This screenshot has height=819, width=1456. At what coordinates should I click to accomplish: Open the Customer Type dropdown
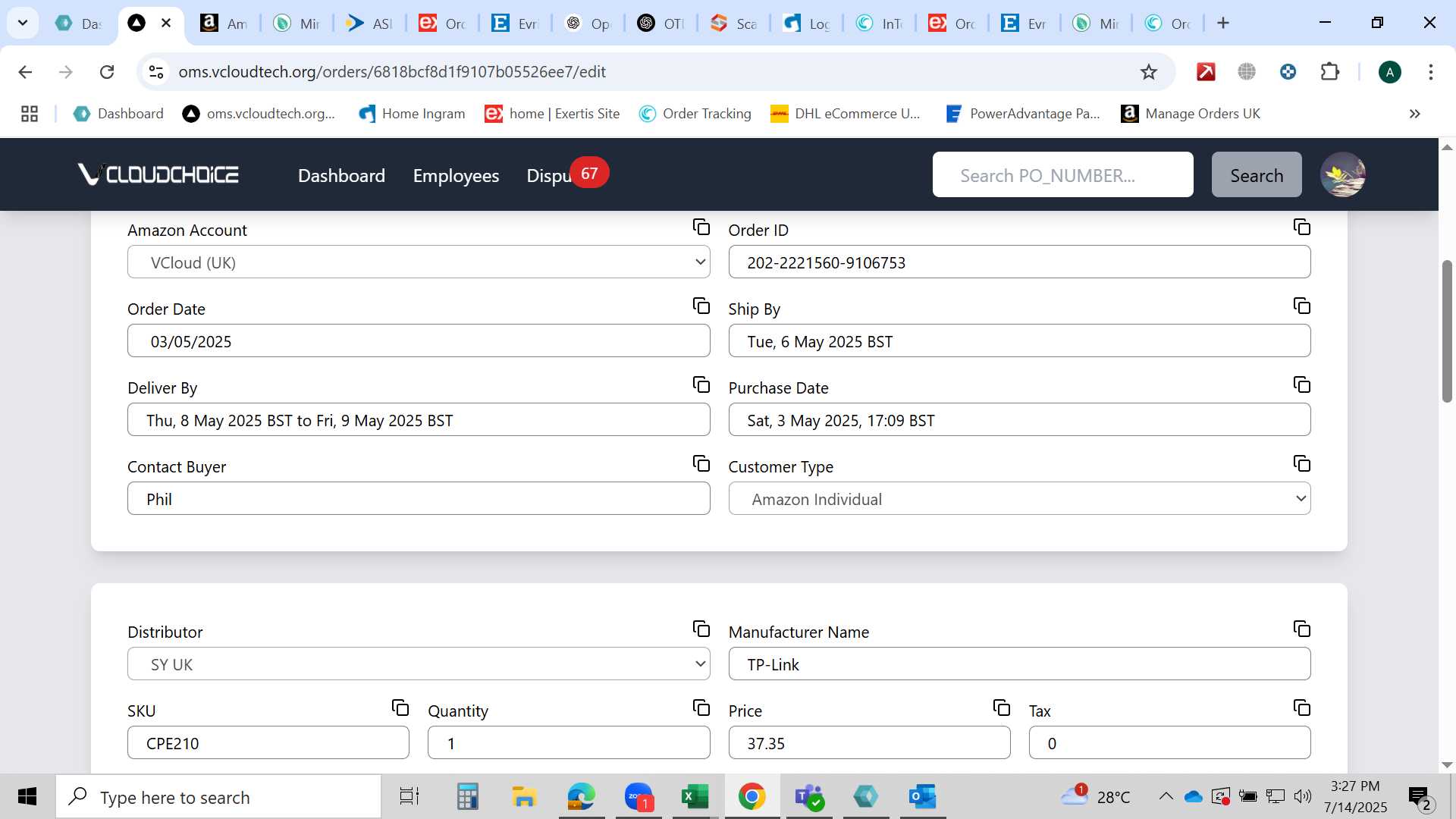1019,499
